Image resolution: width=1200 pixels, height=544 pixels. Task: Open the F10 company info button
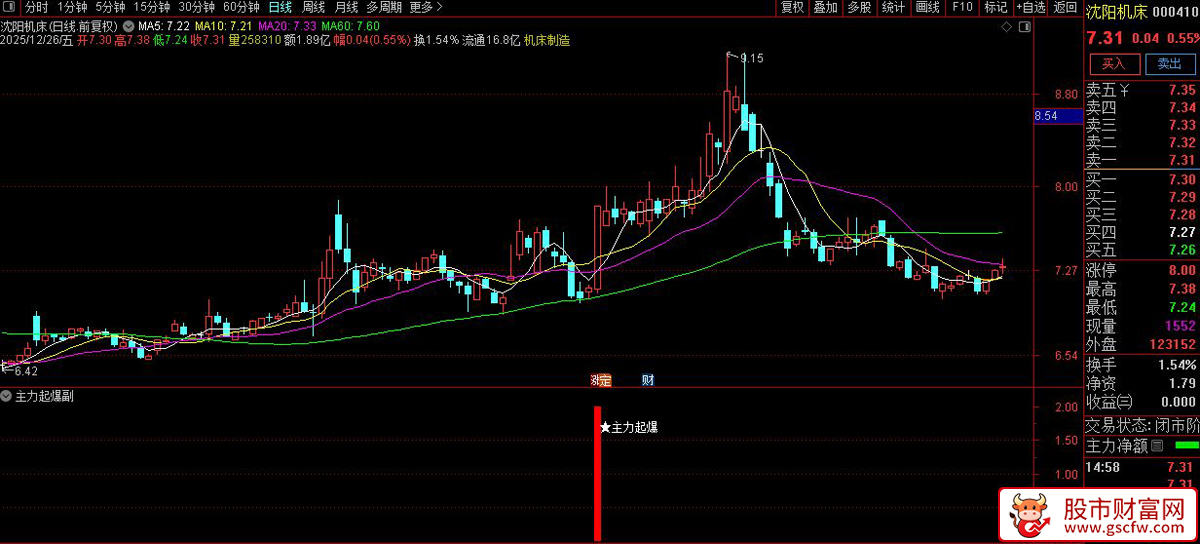[962, 7]
